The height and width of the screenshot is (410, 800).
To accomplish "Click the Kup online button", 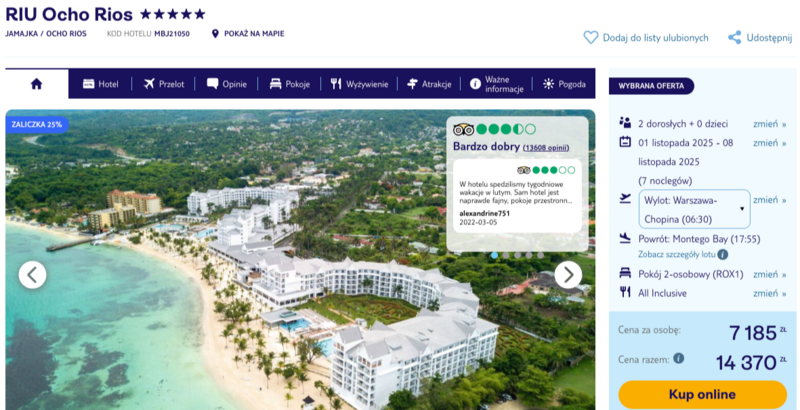I will [703, 394].
